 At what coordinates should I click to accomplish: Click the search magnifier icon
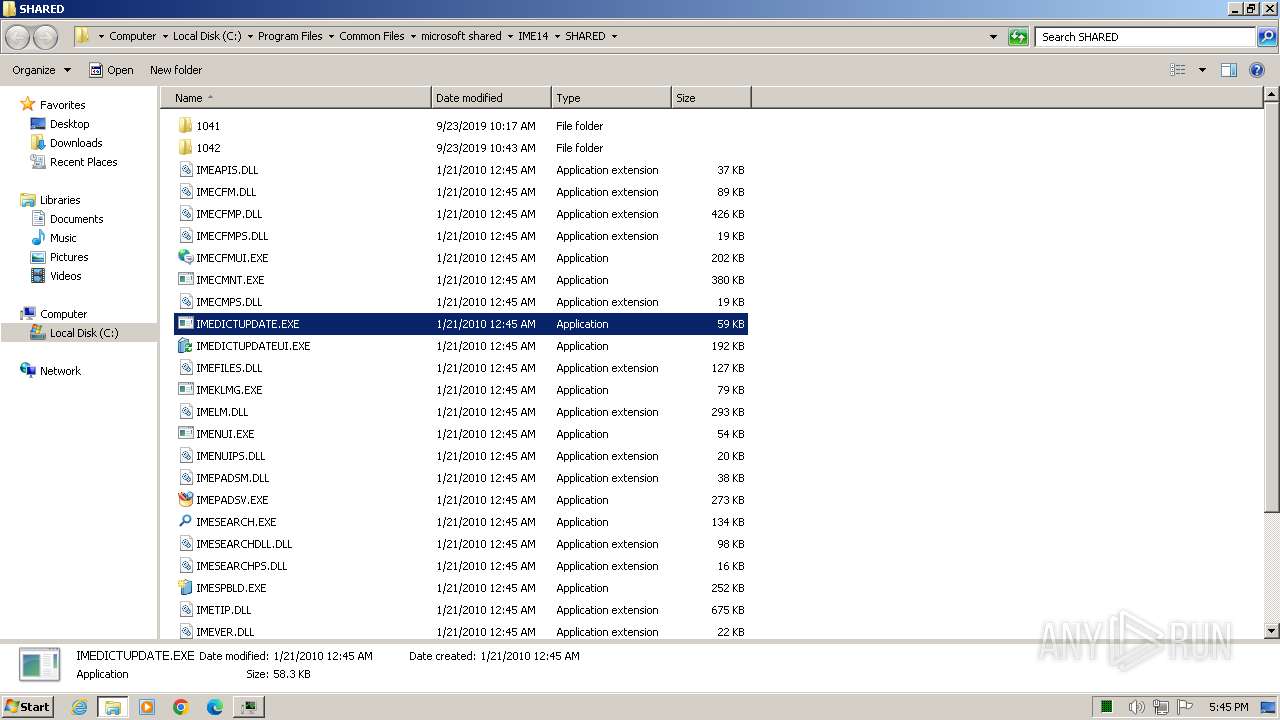tap(1267, 37)
